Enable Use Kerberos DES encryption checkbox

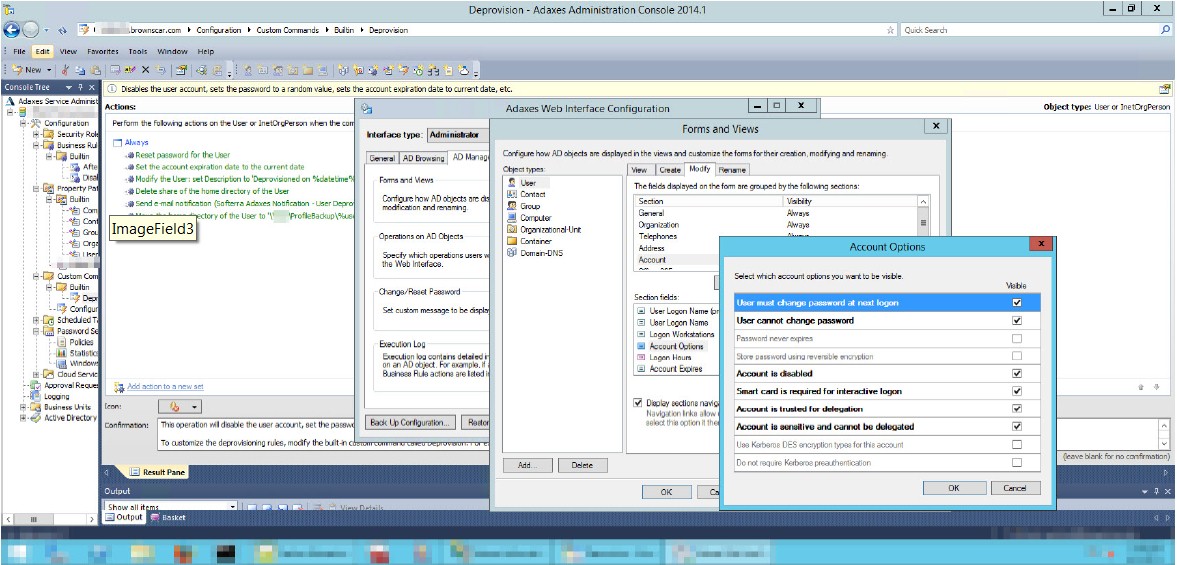1016,445
